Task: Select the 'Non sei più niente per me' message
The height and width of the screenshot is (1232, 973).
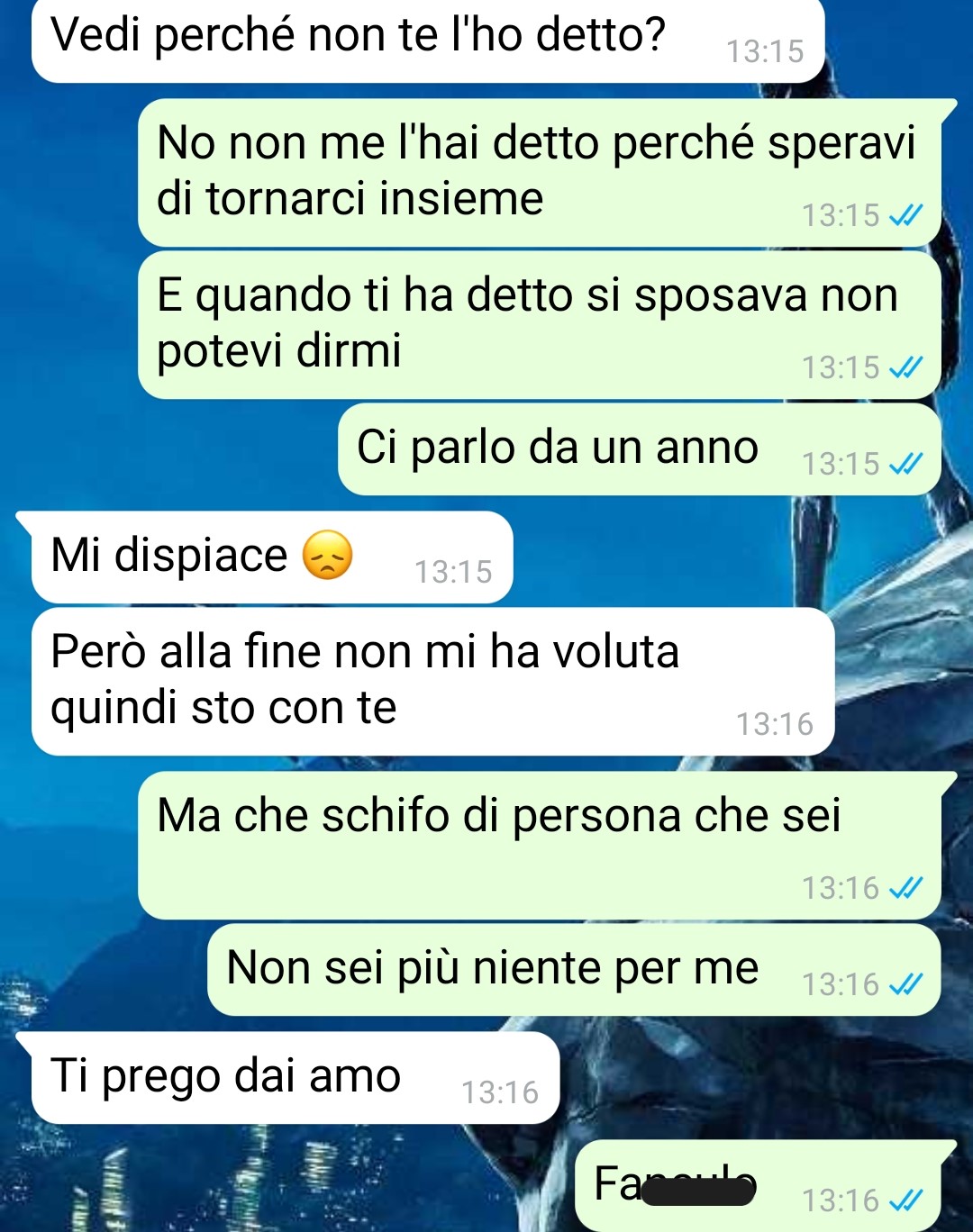Action: pos(574,969)
